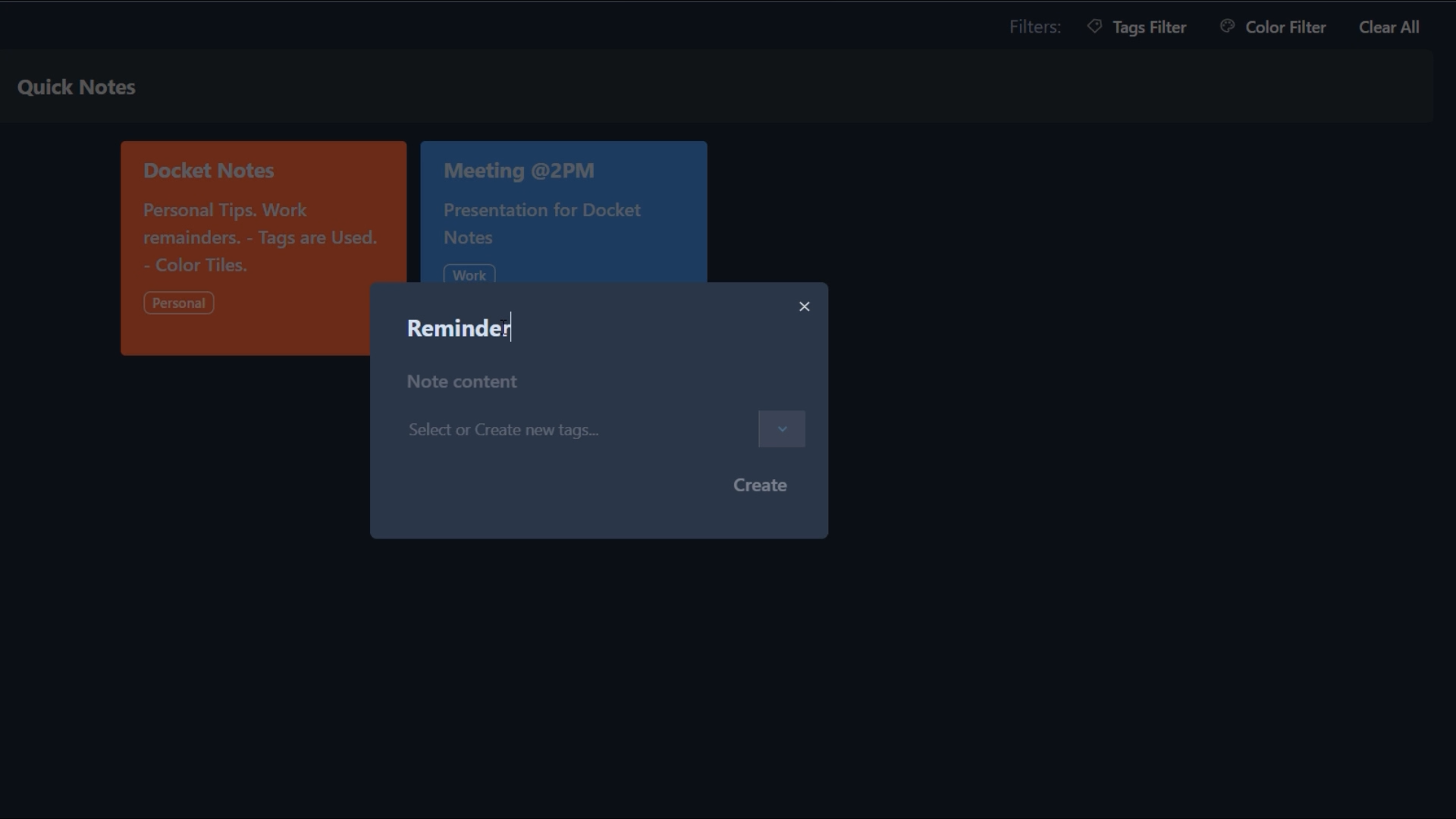The image size is (1456, 819).
Task: Close the new note dialog with X
Action: [x=805, y=306]
